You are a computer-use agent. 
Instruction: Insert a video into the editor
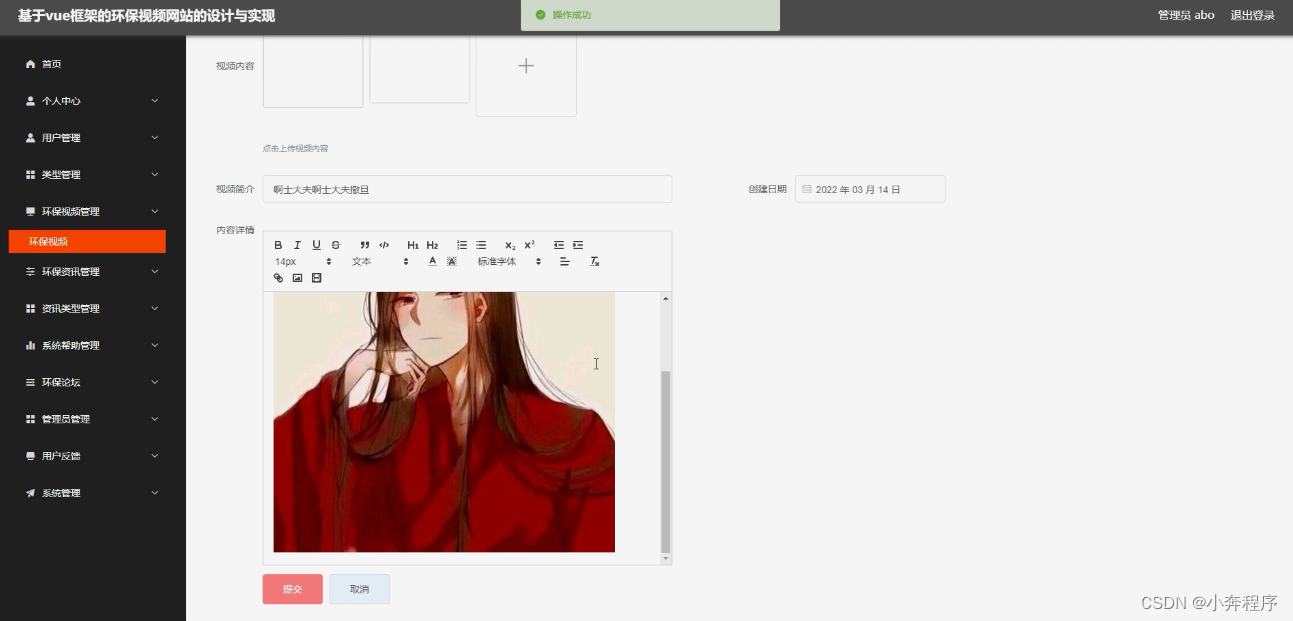(x=317, y=278)
